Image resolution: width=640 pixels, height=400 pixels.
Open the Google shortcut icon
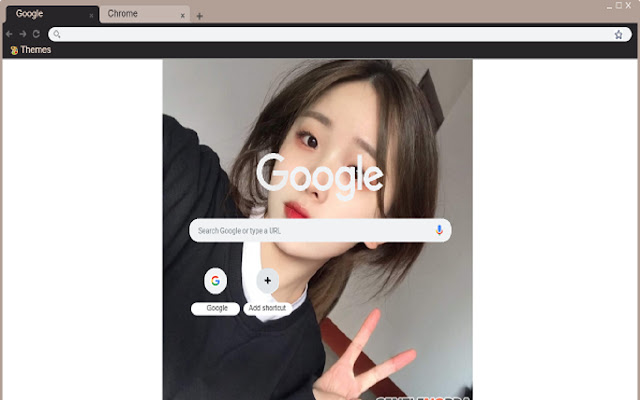pos(216,281)
